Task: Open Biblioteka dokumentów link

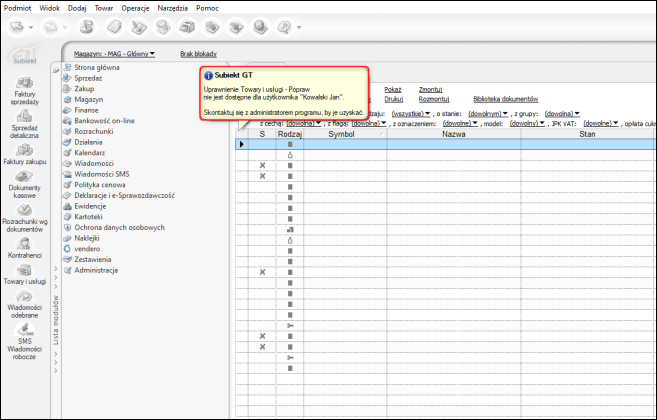Action: click(x=506, y=99)
